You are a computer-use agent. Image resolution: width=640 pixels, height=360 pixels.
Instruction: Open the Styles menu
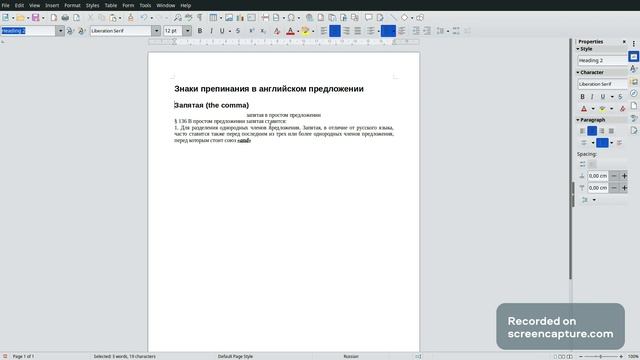92,5
